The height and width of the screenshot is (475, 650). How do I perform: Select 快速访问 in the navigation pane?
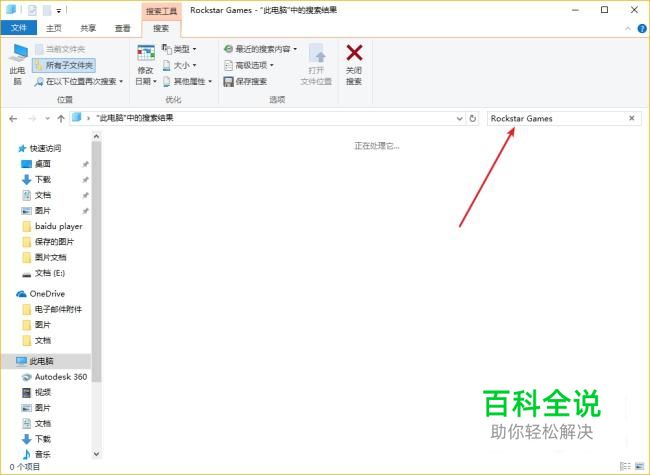[x=40, y=148]
